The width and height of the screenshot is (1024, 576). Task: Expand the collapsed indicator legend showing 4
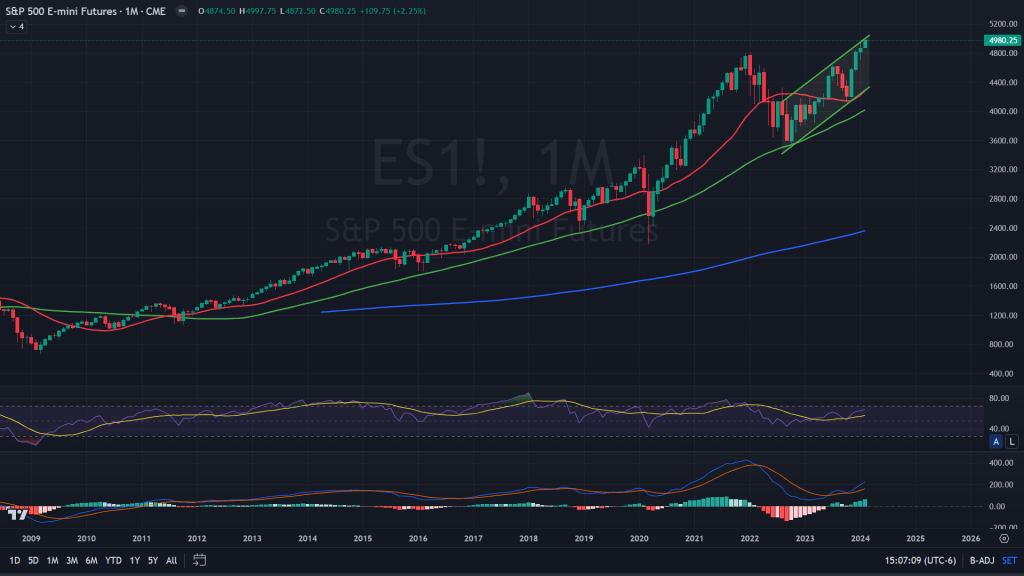click(17, 27)
